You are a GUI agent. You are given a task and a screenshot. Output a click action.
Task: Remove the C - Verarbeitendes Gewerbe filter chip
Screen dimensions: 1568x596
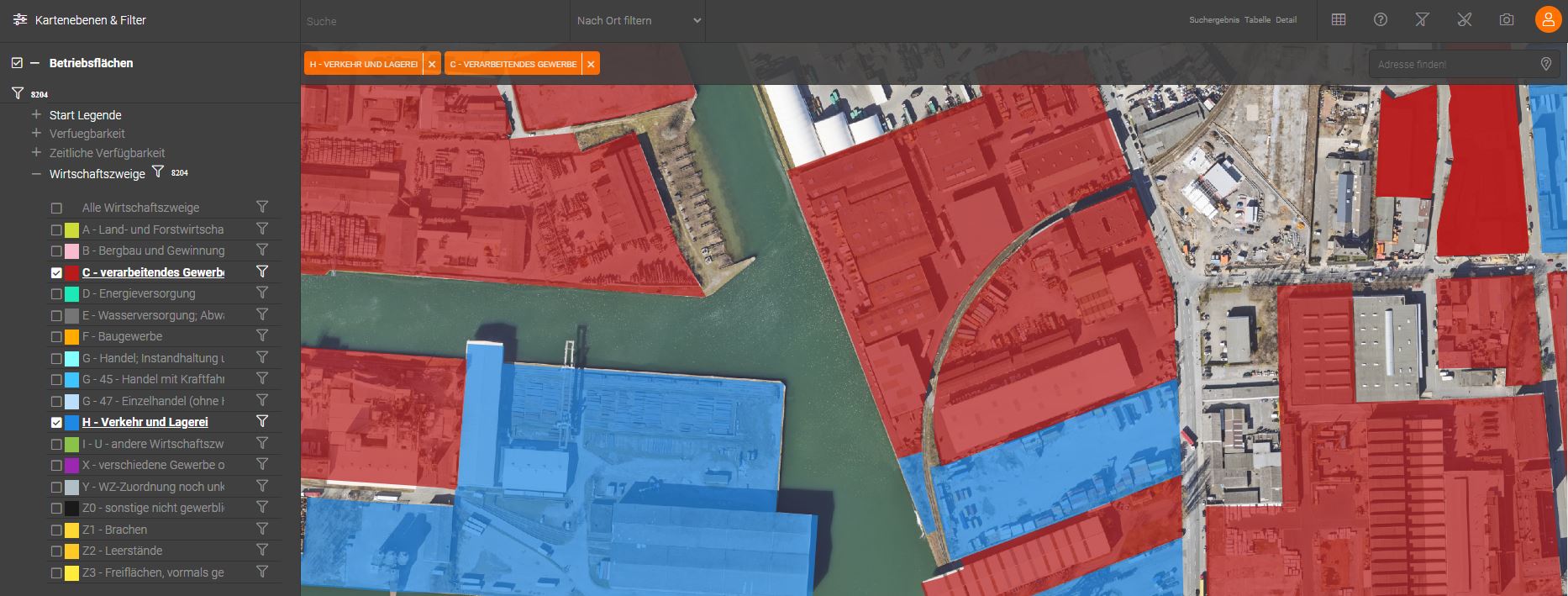click(591, 64)
